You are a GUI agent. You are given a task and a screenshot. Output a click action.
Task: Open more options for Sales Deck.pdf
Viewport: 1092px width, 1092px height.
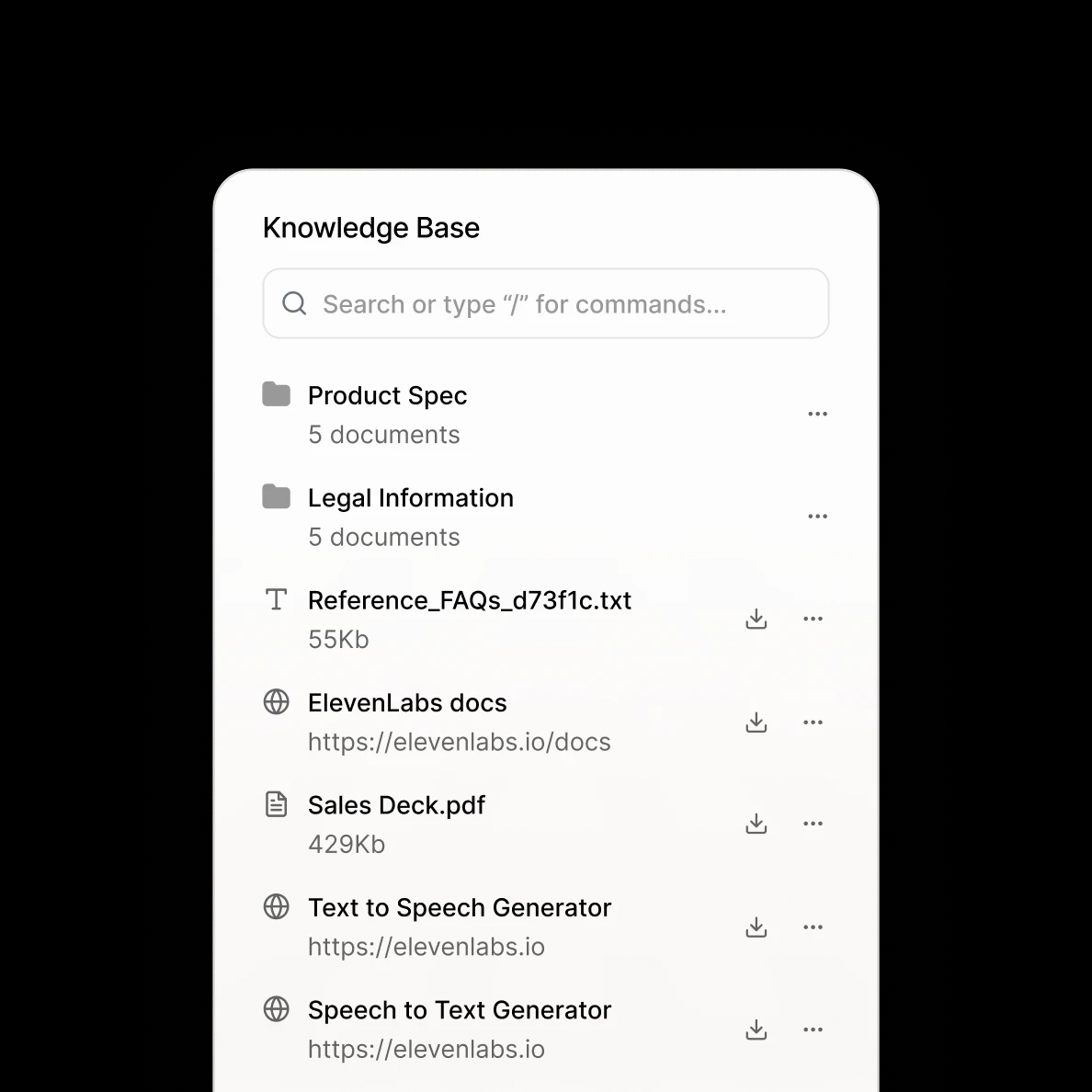coord(813,824)
